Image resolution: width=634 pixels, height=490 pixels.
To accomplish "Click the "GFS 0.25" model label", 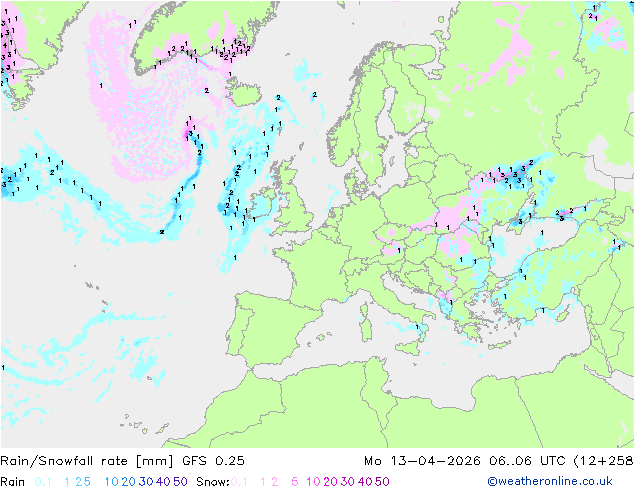I will tap(213, 461).
